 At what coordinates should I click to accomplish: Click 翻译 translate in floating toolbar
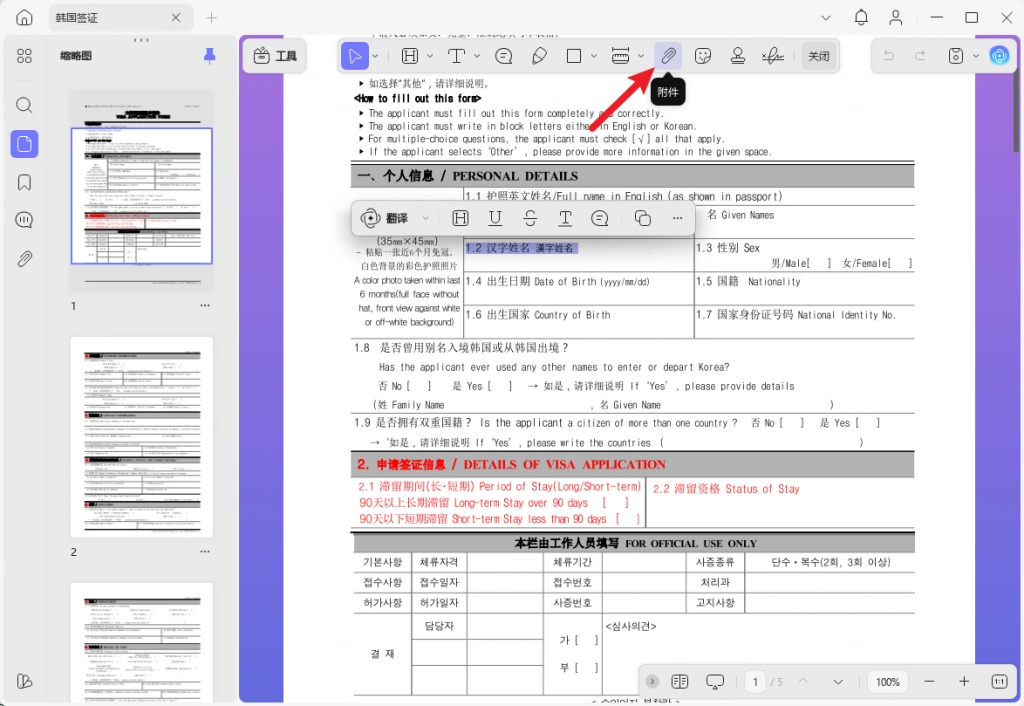tap(385, 218)
